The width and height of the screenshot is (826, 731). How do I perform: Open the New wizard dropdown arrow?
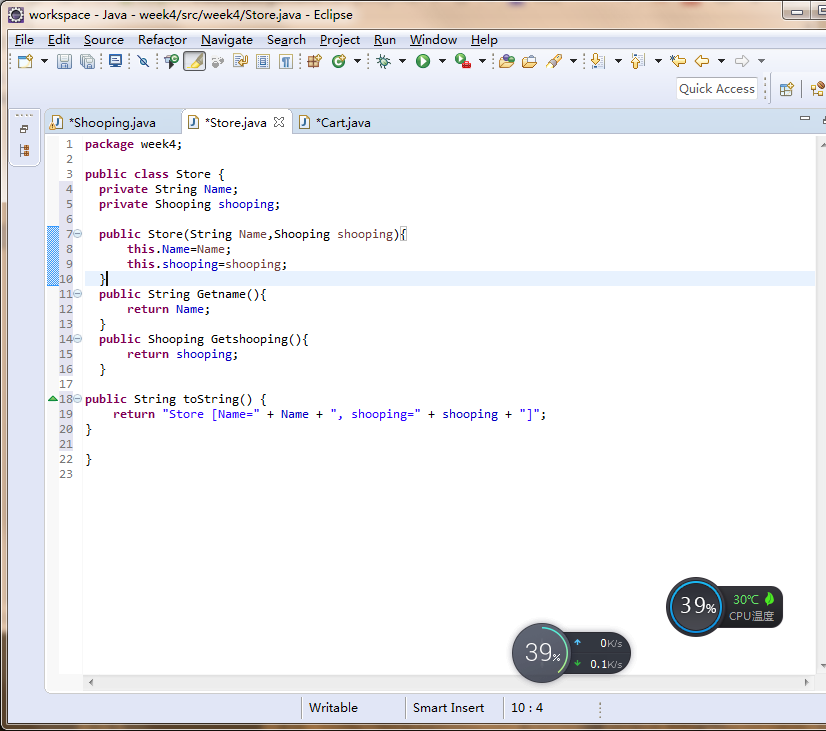tap(44, 61)
